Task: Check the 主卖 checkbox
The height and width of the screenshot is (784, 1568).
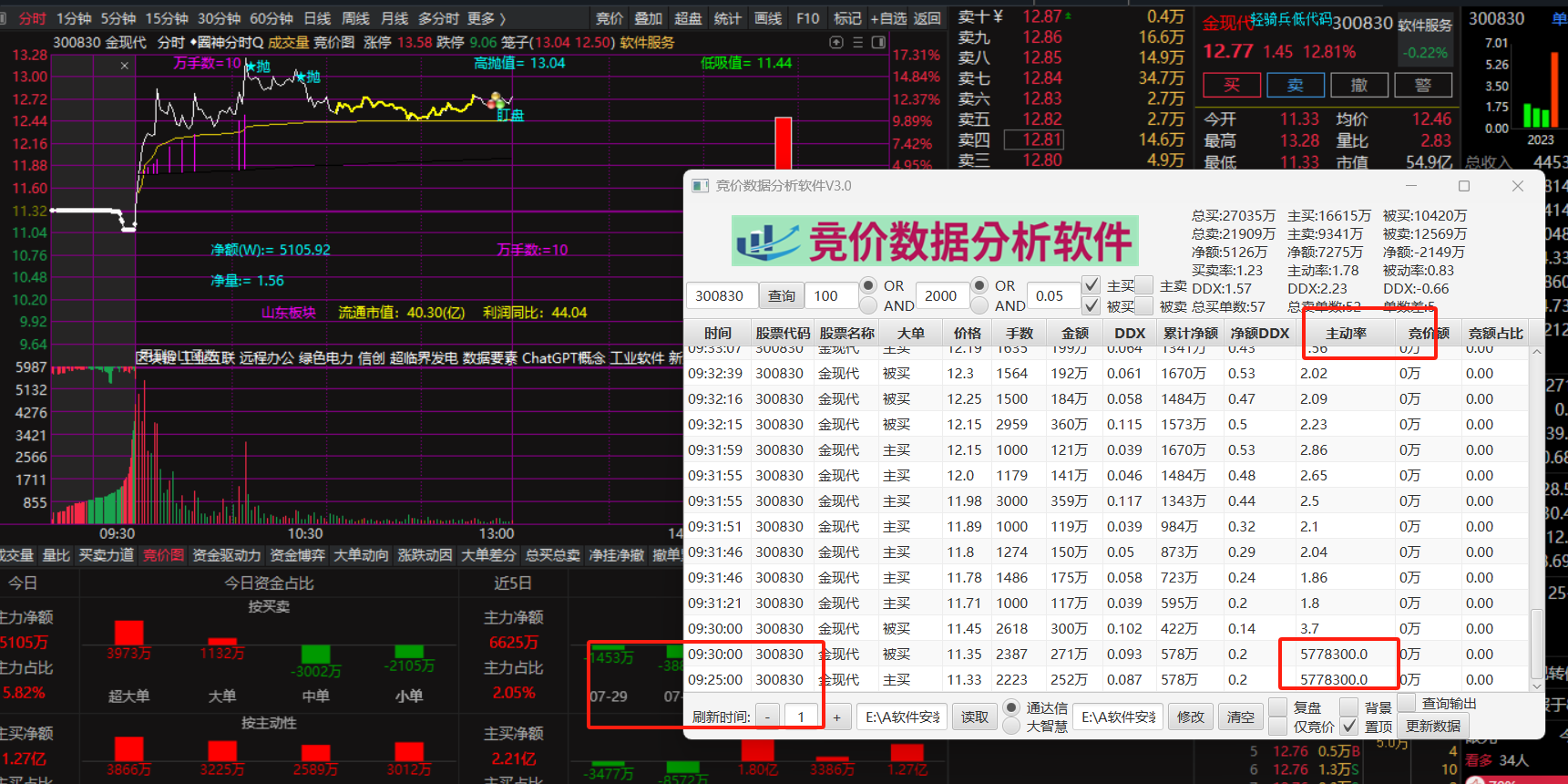Action: (x=1144, y=285)
